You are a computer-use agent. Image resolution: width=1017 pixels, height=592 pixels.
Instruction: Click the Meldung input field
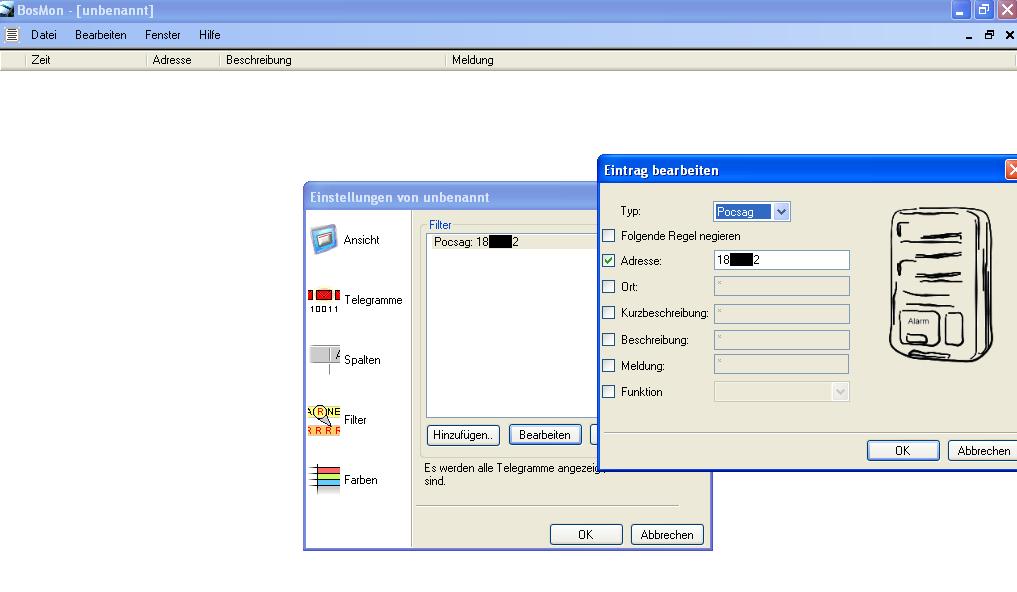pyautogui.click(x=782, y=364)
